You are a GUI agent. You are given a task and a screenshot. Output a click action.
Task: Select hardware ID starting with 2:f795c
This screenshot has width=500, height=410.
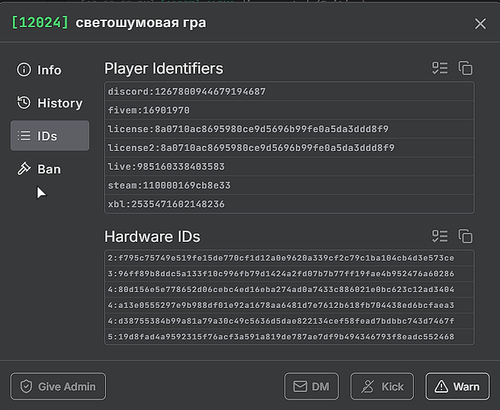tap(289, 258)
